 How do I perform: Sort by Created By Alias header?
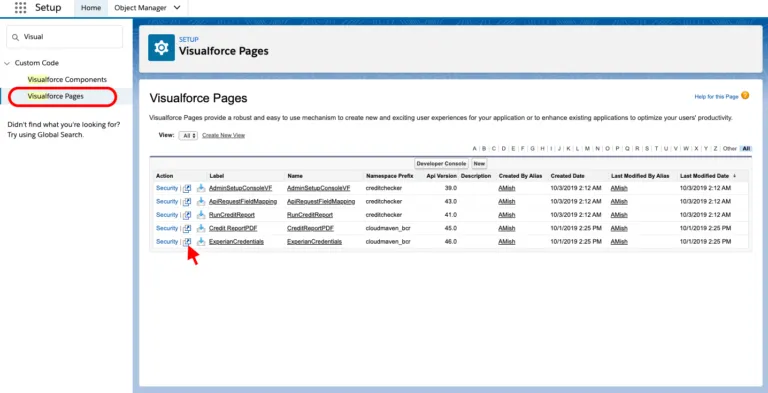(x=520, y=175)
